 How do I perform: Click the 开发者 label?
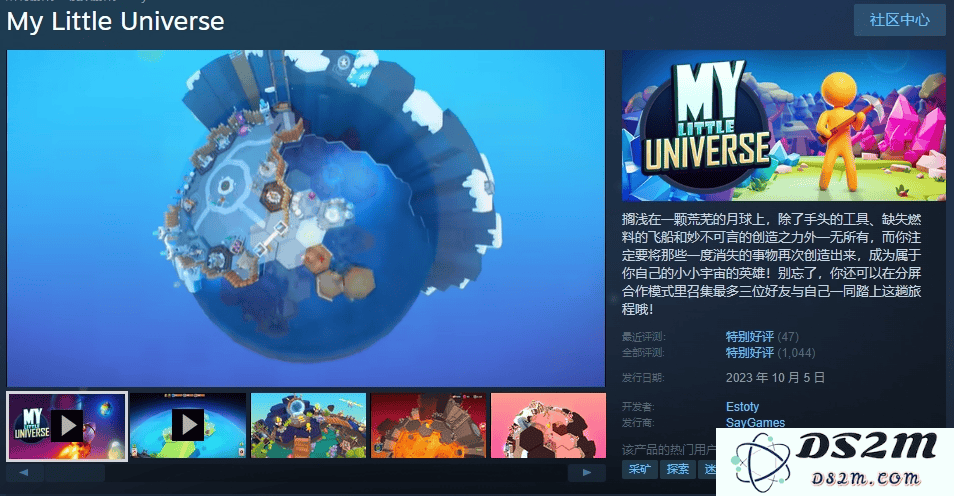point(638,407)
